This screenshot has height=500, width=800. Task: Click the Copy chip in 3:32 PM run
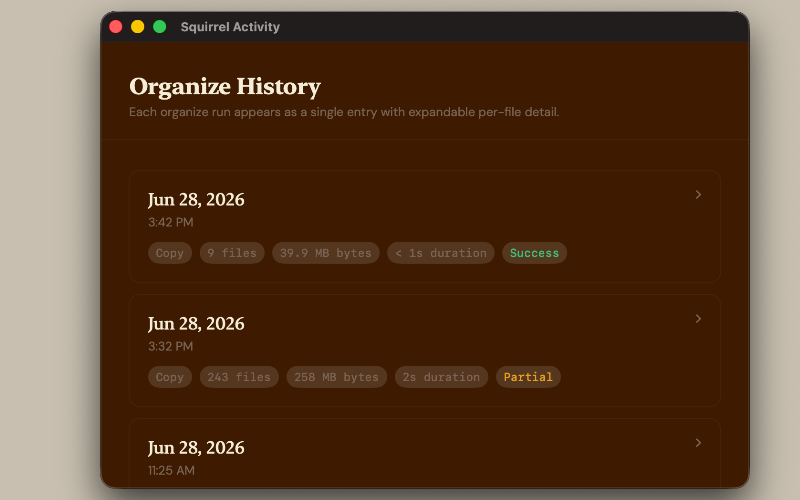pos(170,377)
